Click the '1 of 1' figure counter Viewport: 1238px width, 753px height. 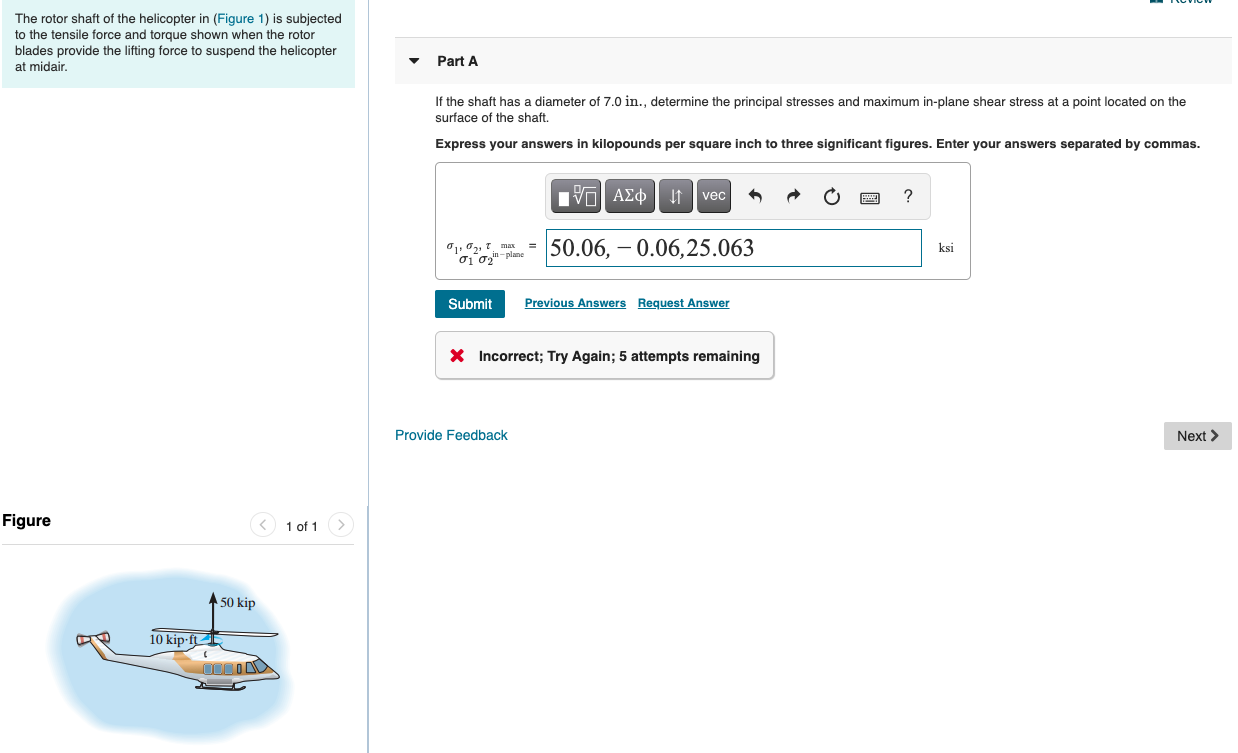(x=301, y=526)
